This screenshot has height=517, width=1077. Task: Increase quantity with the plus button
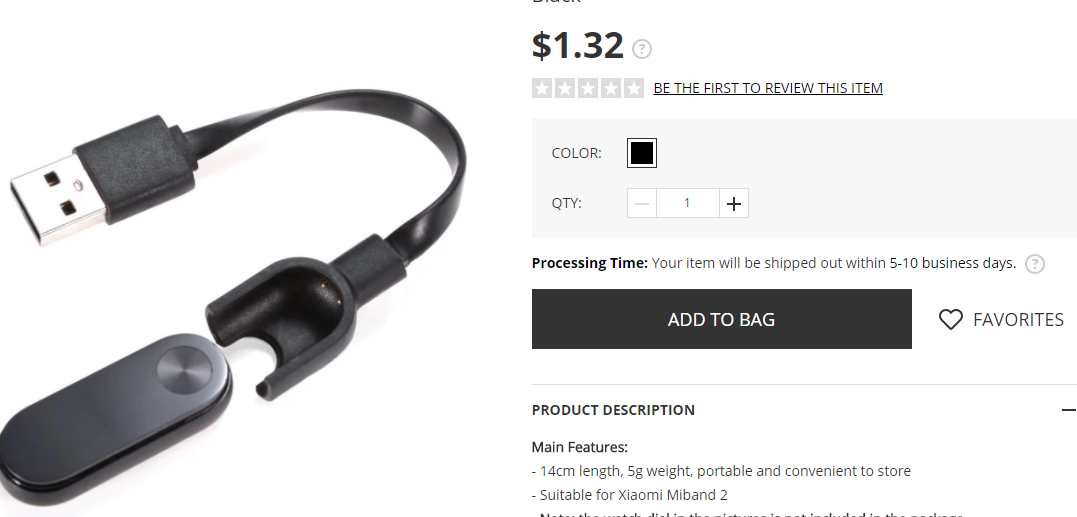point(734,203)
